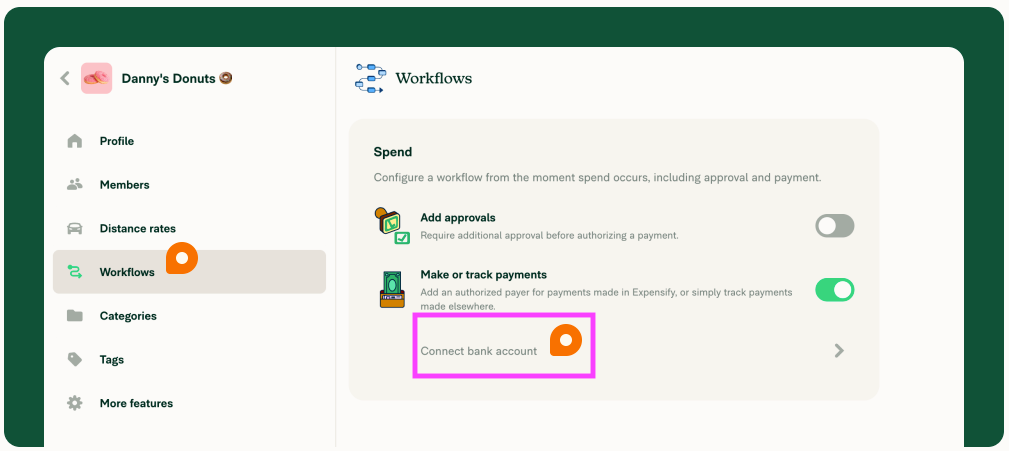
Task: Click the Spend section heading
Action: 393,152
